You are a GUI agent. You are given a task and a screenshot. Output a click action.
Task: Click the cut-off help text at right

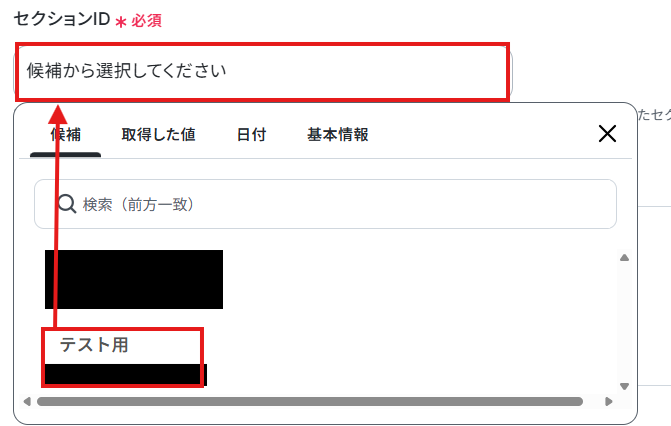[x=654, y=115]
